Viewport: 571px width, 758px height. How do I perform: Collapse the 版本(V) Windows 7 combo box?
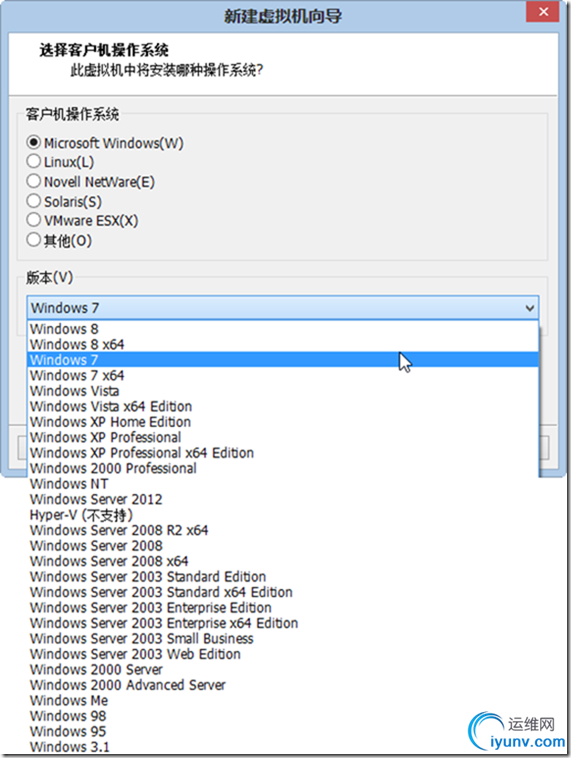tap(283, 308)
